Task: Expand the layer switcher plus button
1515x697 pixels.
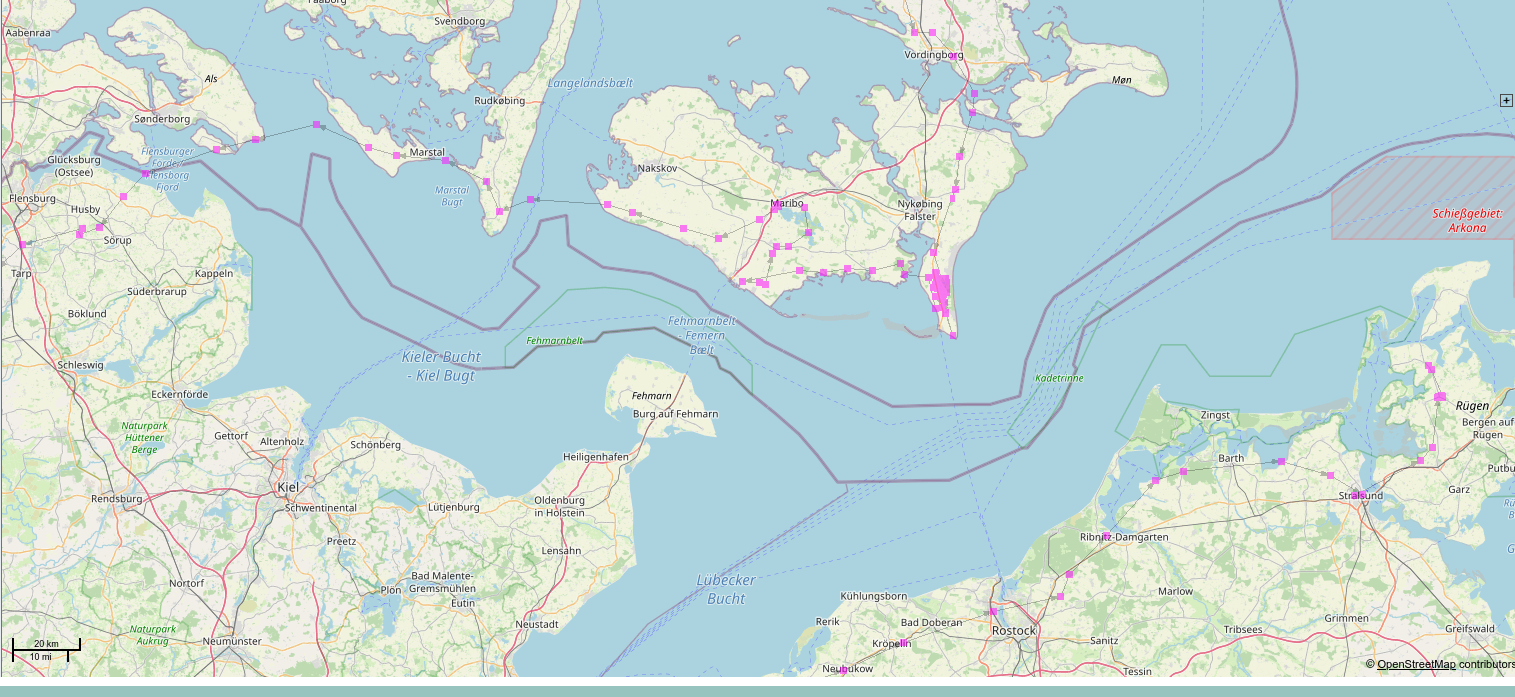Action: 1506,100
